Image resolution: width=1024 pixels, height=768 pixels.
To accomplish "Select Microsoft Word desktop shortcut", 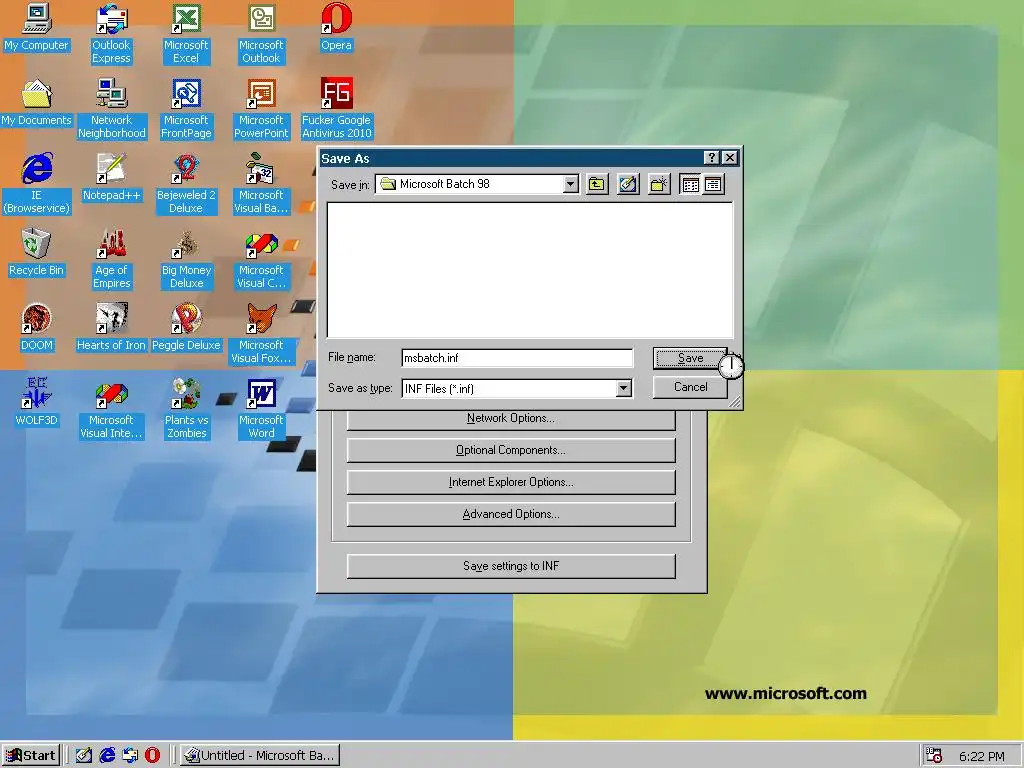I will (x=261, y=409).
